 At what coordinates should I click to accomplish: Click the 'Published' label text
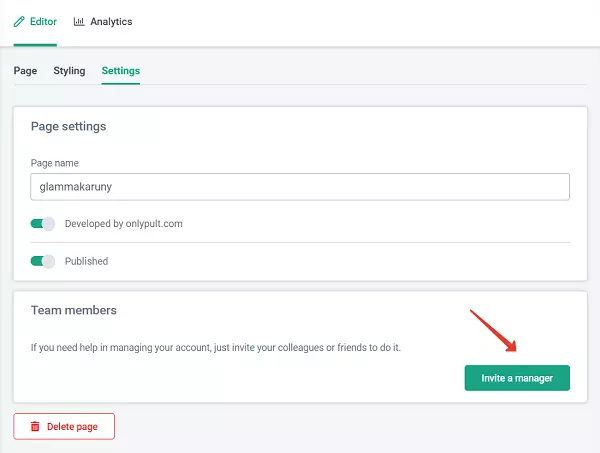click(86, 261)
